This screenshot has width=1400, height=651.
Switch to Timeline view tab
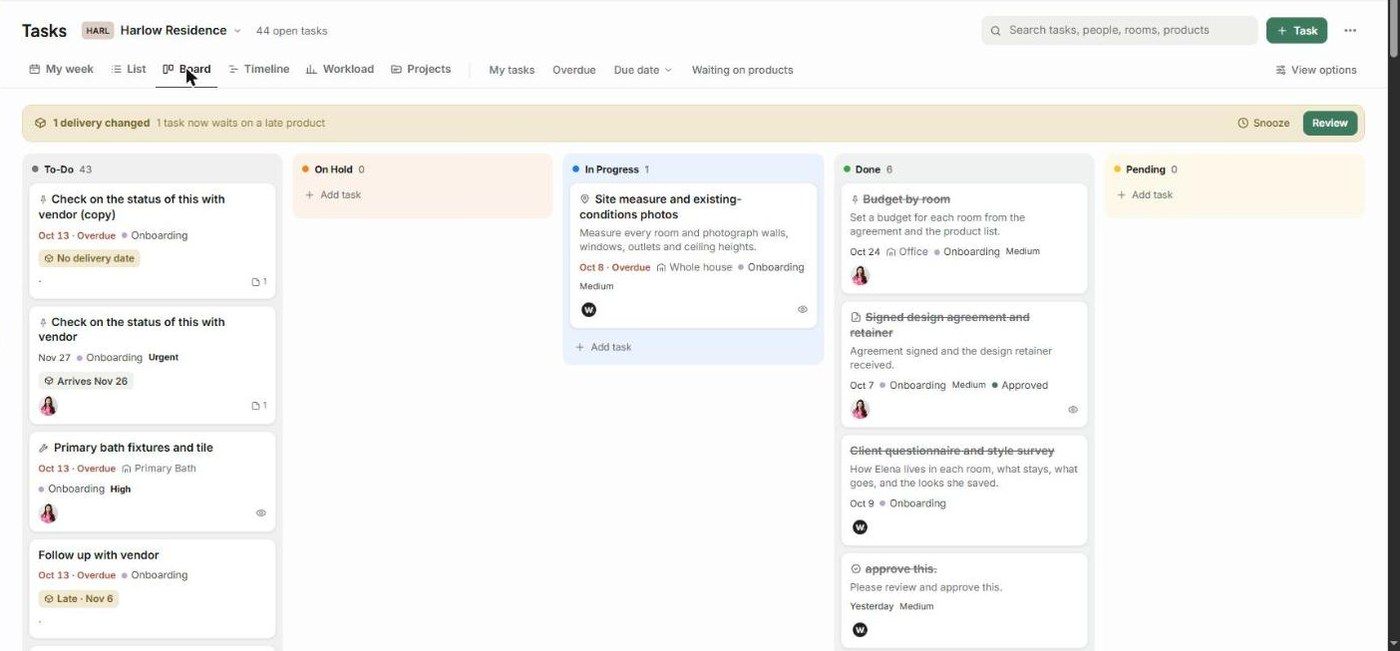click(259, 69)
